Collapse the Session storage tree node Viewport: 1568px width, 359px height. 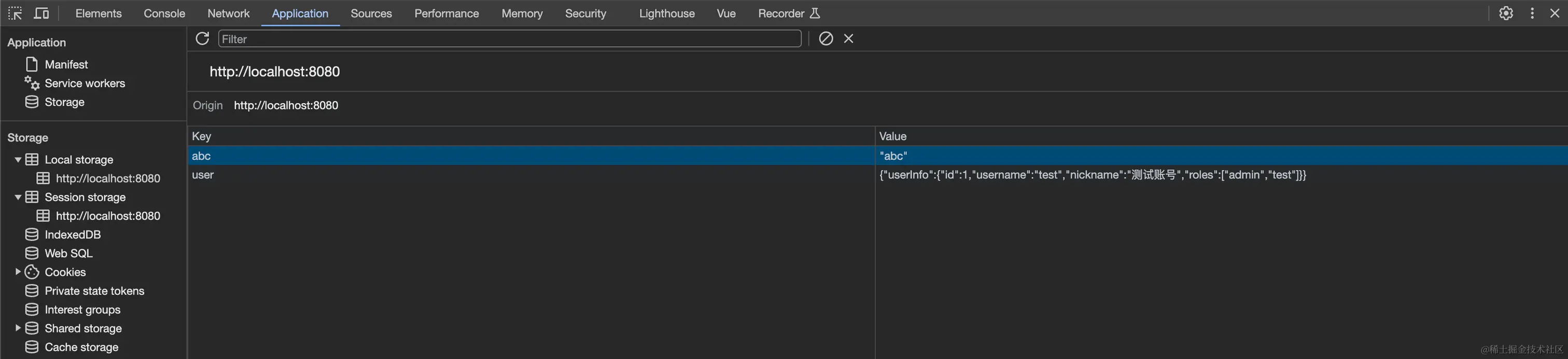18,197
